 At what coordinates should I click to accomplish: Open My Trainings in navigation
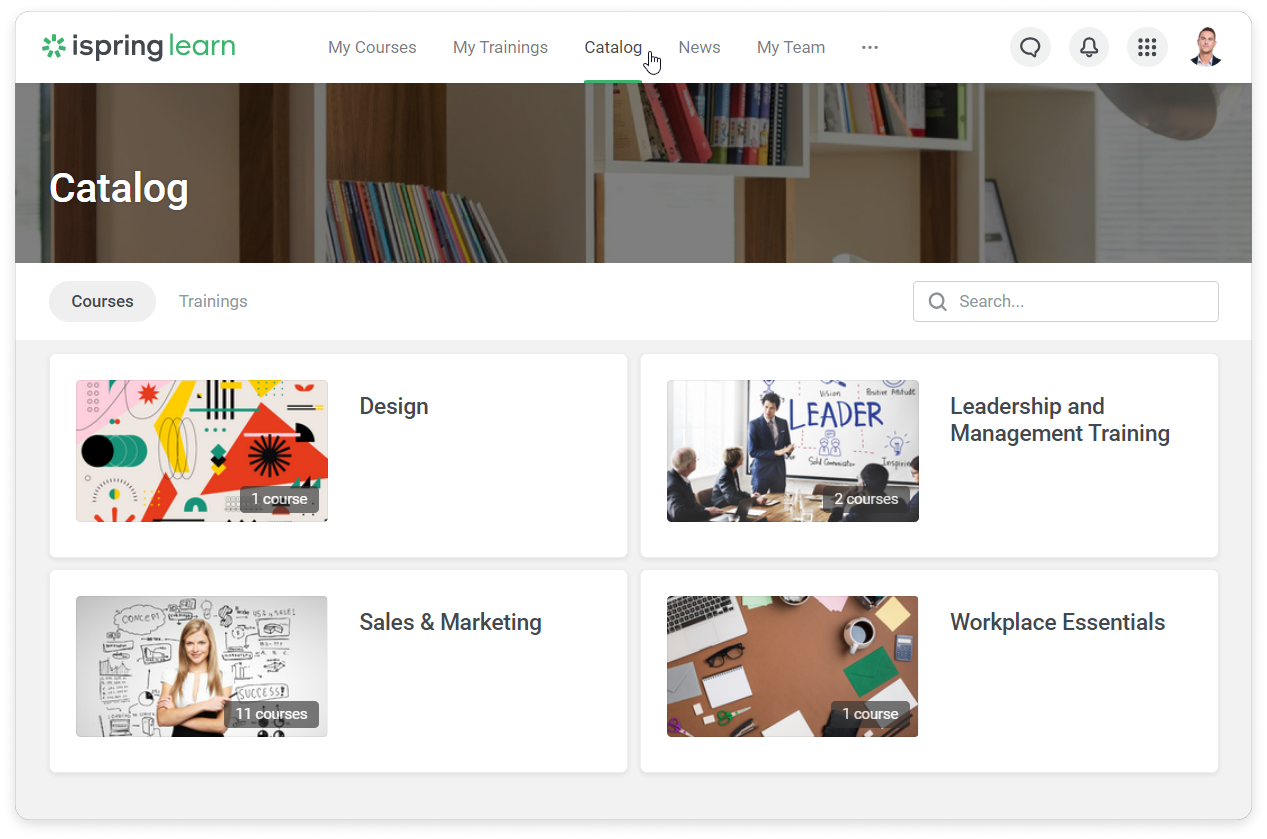(x=500, y=47)
